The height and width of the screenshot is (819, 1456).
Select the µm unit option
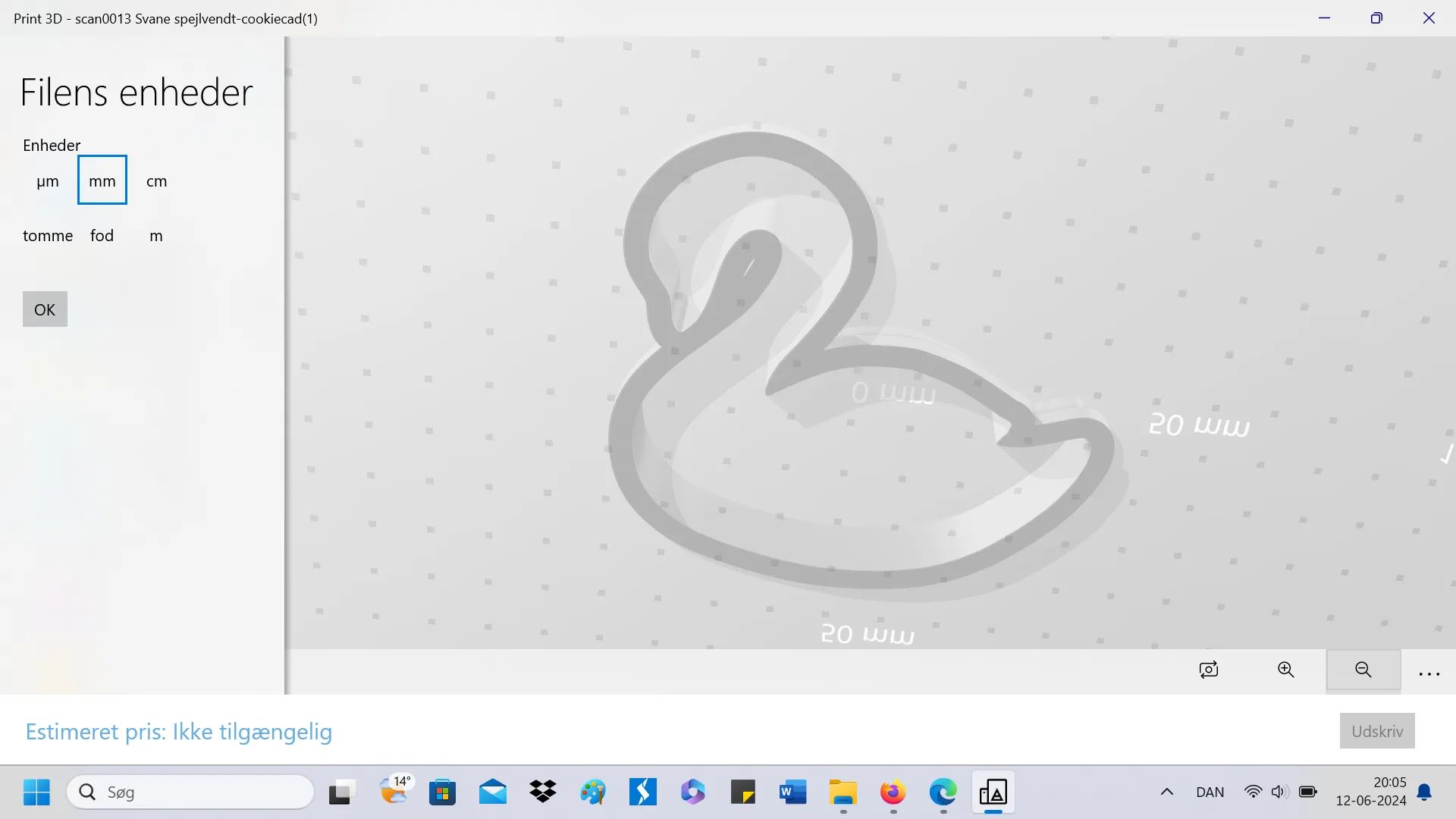coord(47,181)
